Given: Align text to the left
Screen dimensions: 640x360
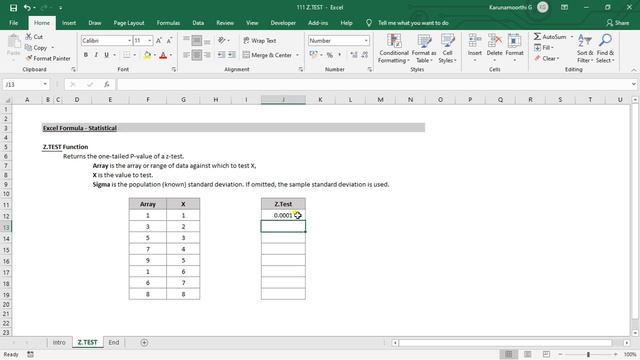Looking at the screenshot, I should [187, 55].
